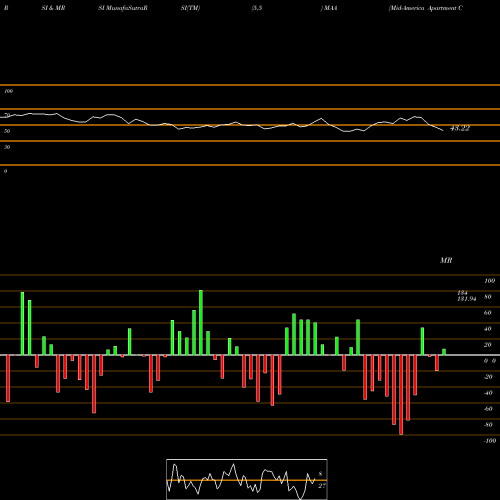Click the 'SI & MR' header label
Screen dimensions: 500x500
[x=53, y=8]
